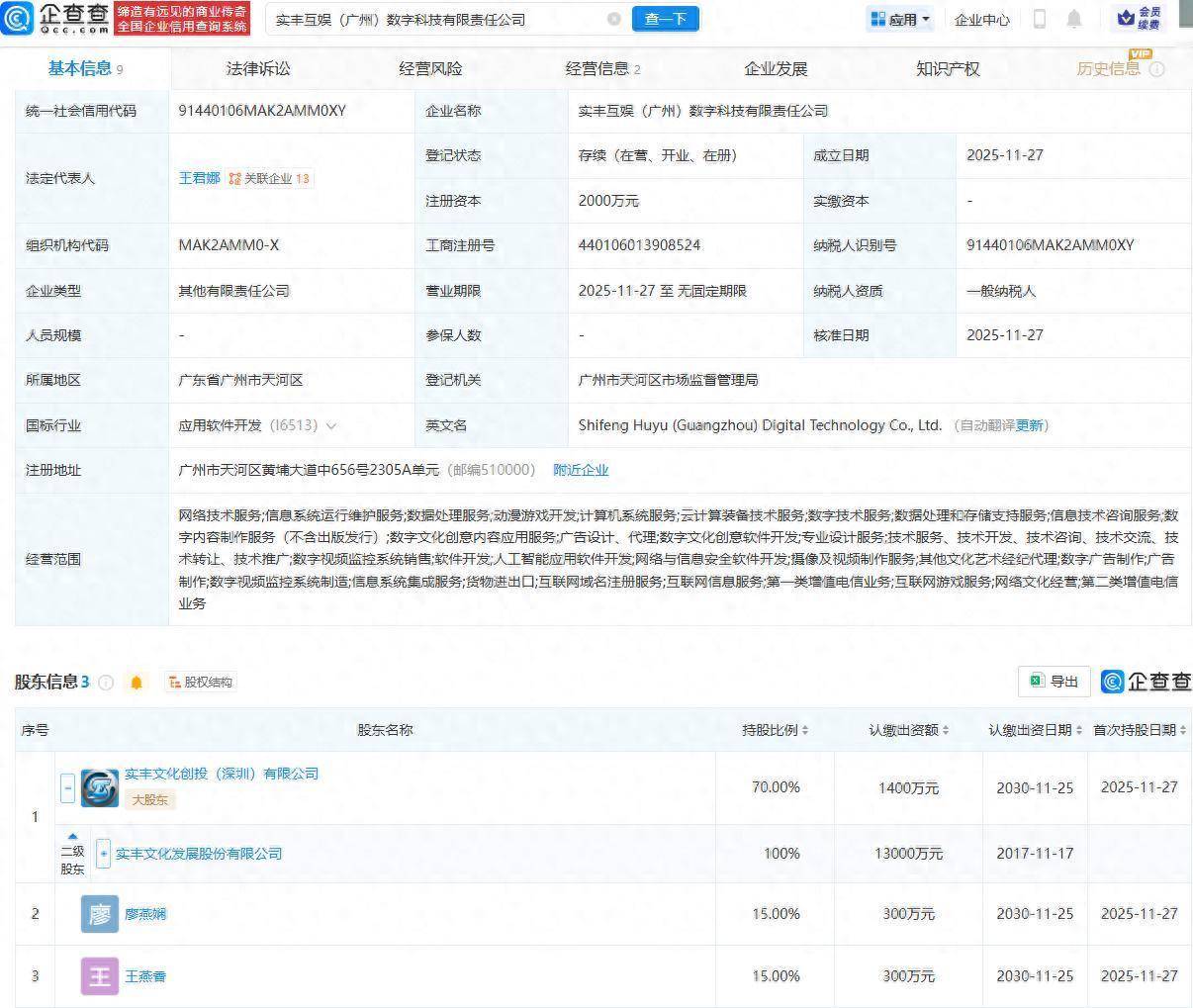Open the 股权结构 equity structure view
This screenshot has width=1193, height=1008.
201,682
